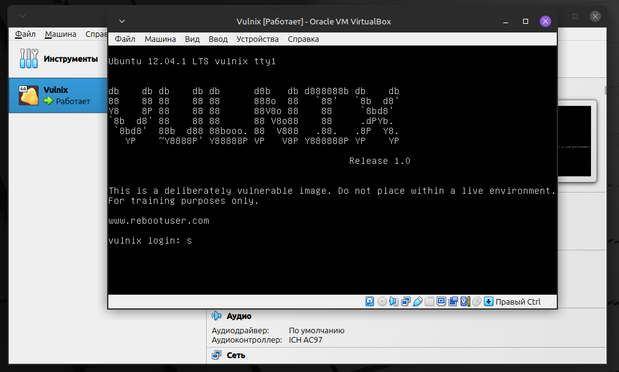This screenshot has width=619, height=372.
Task: Click the optical disc status icon
Action: click(x=382, y=302)
